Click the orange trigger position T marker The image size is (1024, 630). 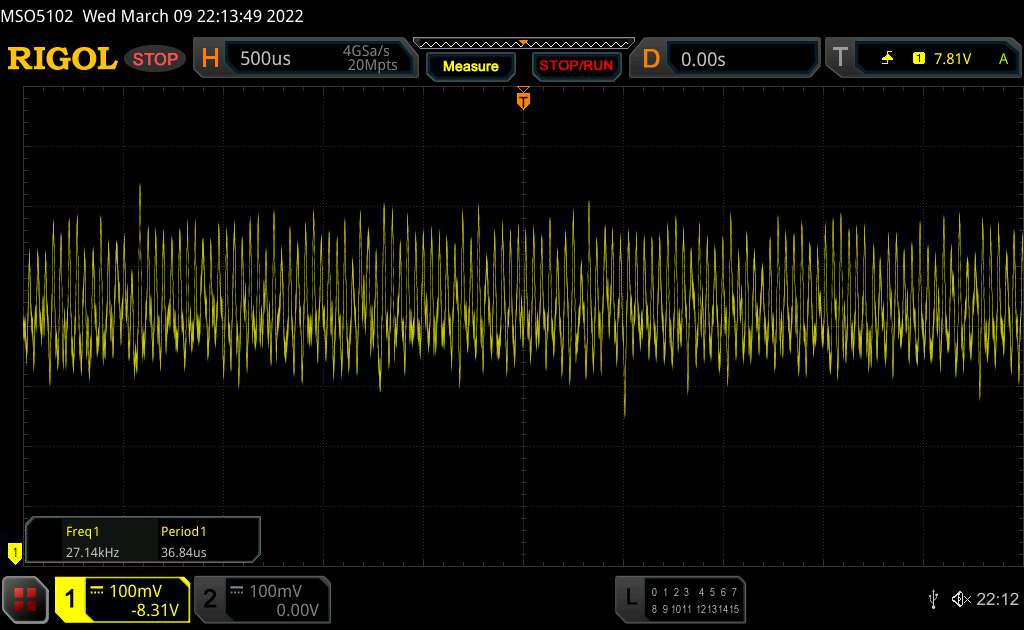(523, 99)
